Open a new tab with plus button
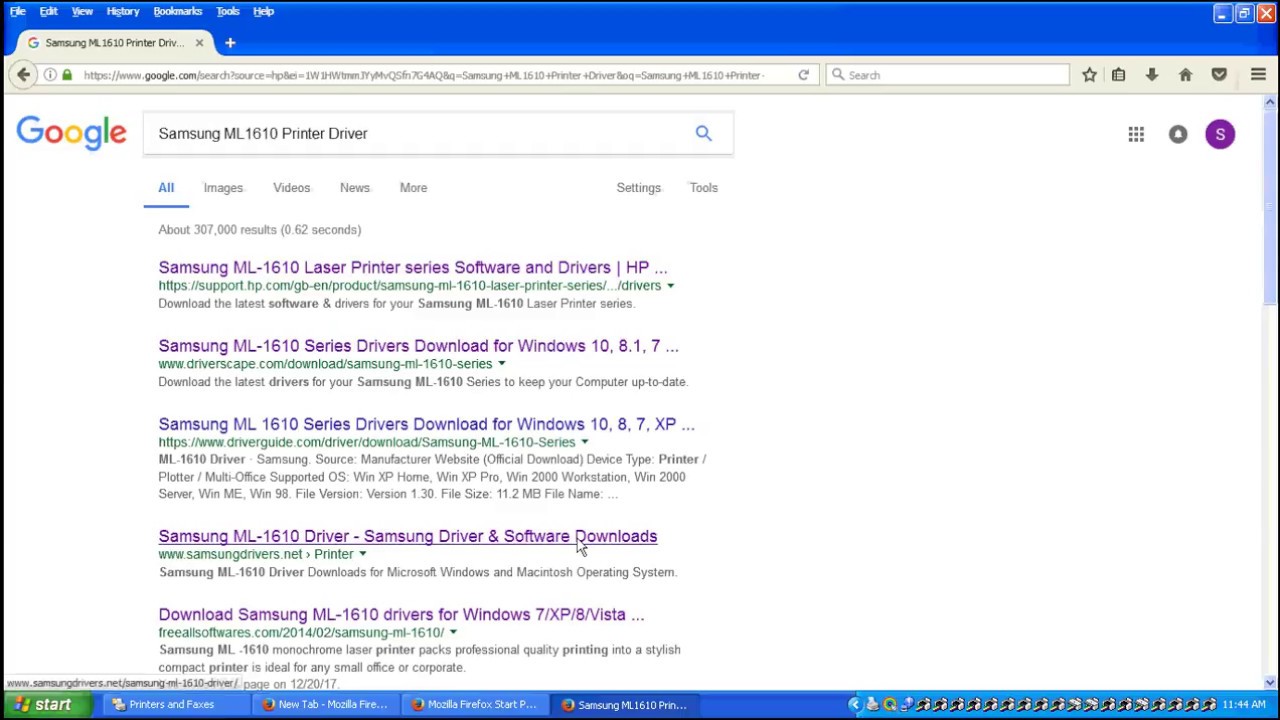1280x720 pixels. (x=230, y=43)
